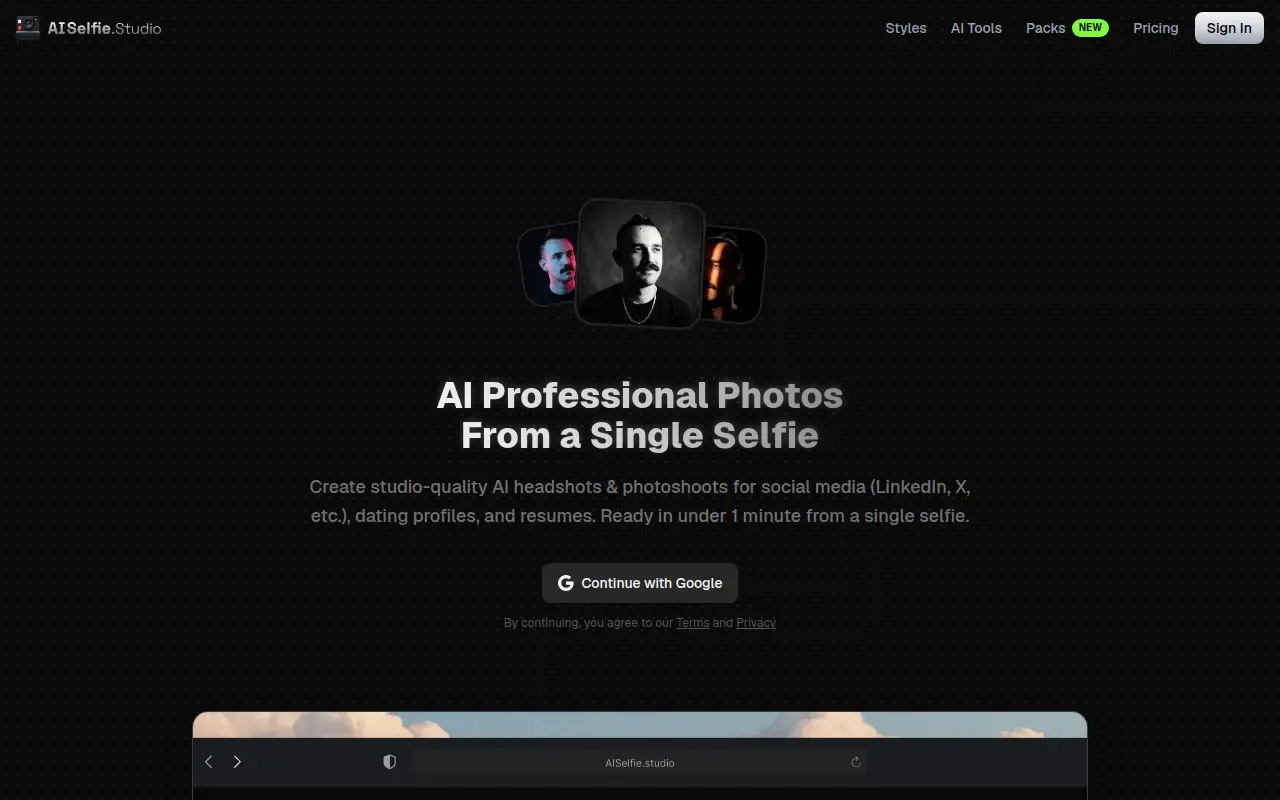
Task: Open the Packs menu item
Action: (x=1045, y=28)
